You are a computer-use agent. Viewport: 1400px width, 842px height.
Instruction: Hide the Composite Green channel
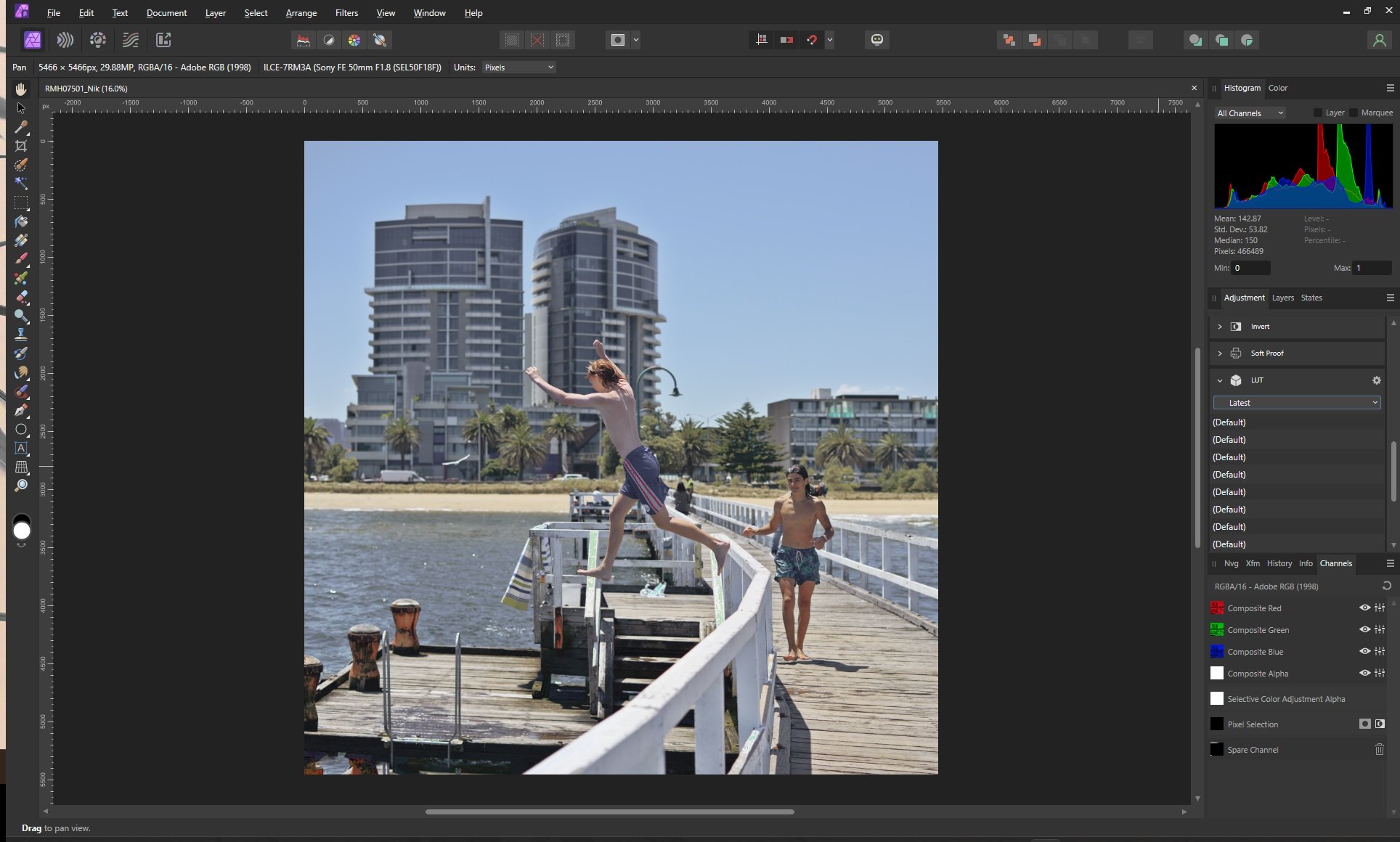(1365, 629)
